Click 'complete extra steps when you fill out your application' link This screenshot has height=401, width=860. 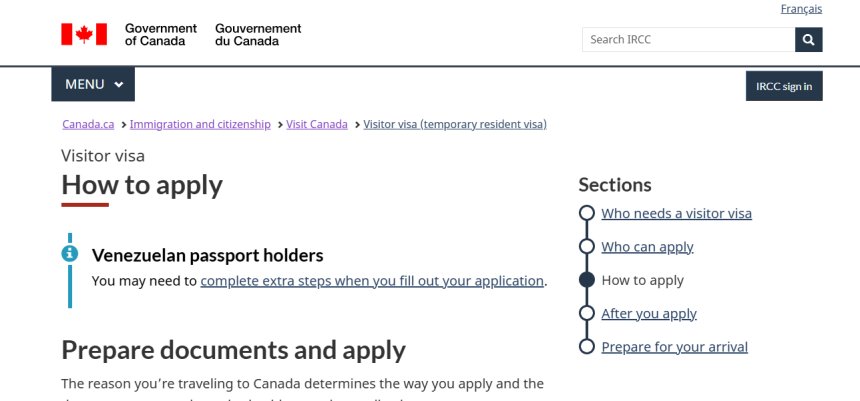coord(372,281)
